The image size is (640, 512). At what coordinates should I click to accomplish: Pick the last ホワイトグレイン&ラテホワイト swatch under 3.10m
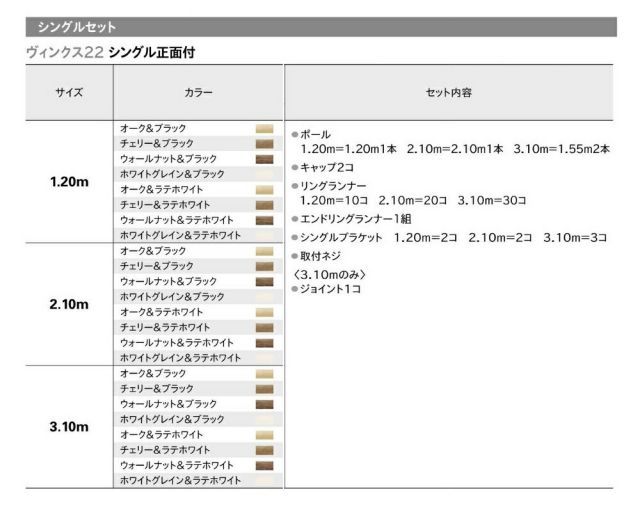(265, 480)
